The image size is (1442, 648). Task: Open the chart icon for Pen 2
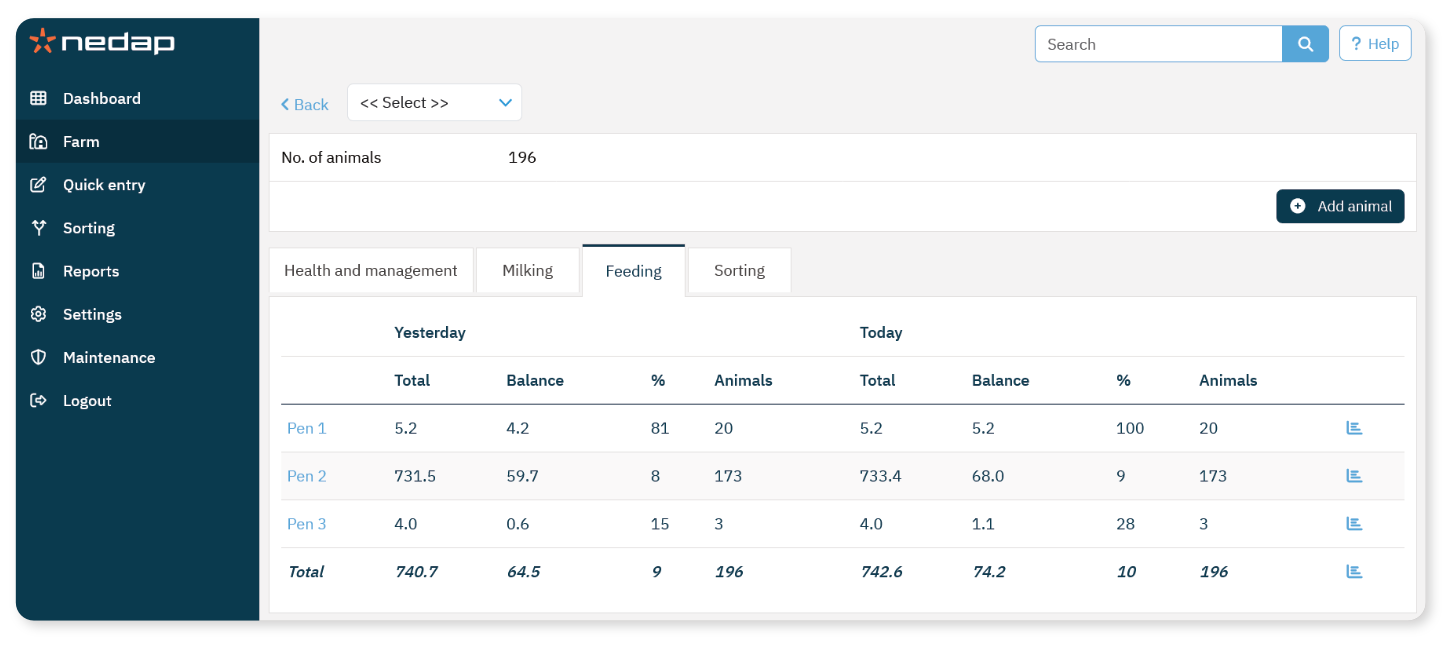point(1354,476)
